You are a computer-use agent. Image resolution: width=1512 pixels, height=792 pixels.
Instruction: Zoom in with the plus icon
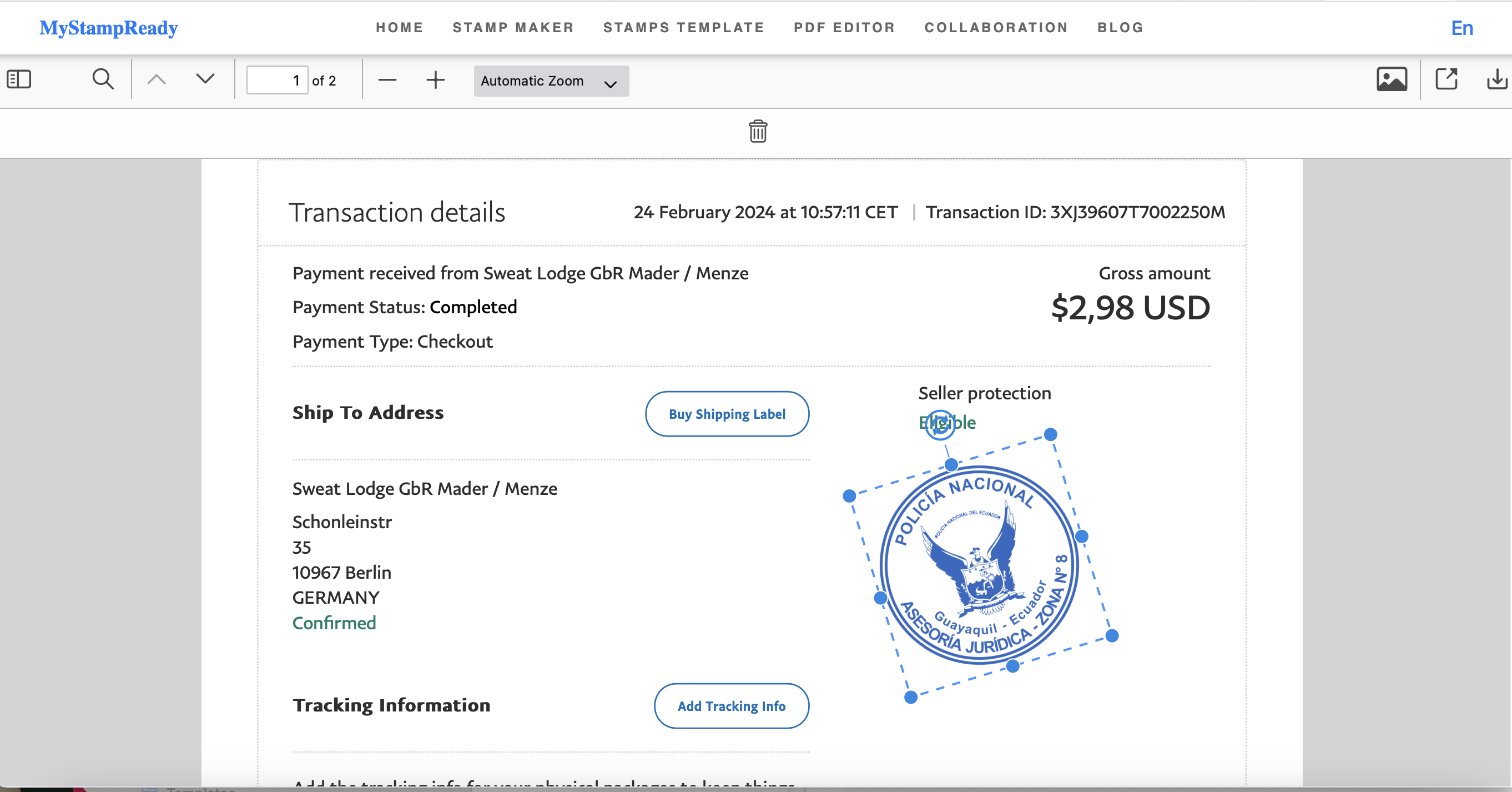click(x=436, y=80)
